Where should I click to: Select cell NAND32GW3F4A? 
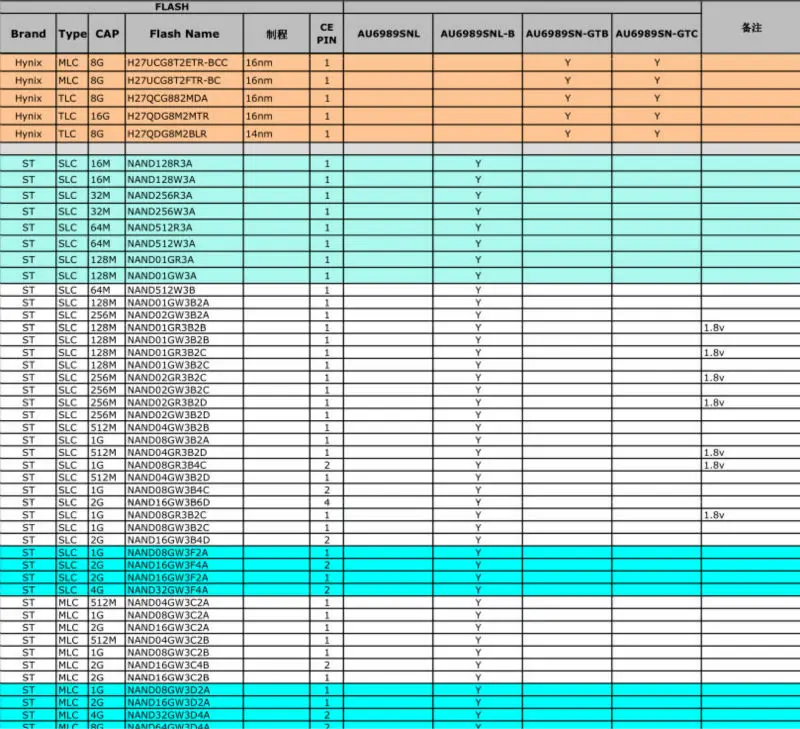click(184, 590)
